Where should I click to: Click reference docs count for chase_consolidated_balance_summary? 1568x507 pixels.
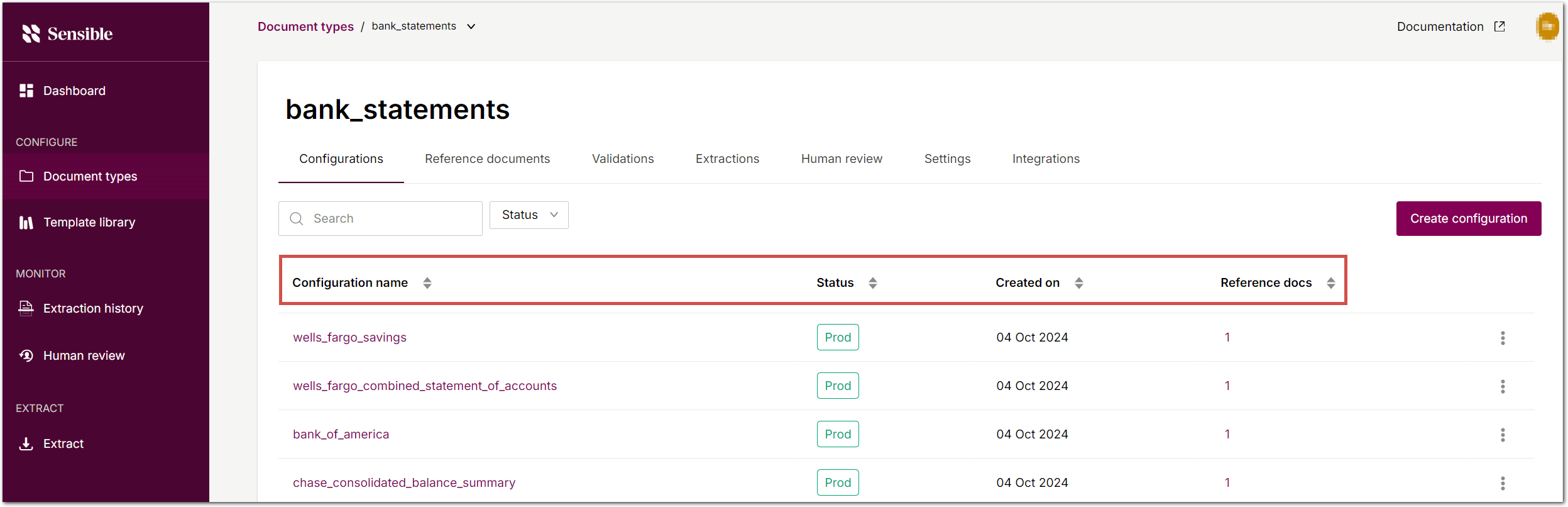tap(1227, 483)
